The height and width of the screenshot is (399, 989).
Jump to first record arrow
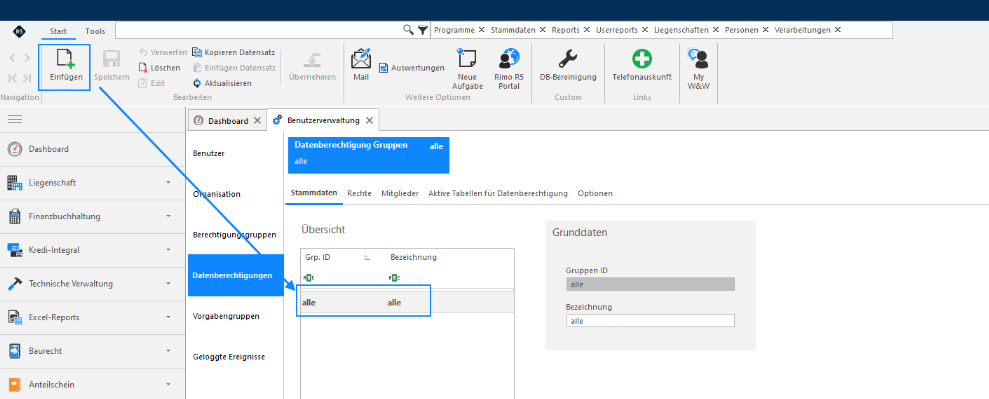[x=13, y=78]
